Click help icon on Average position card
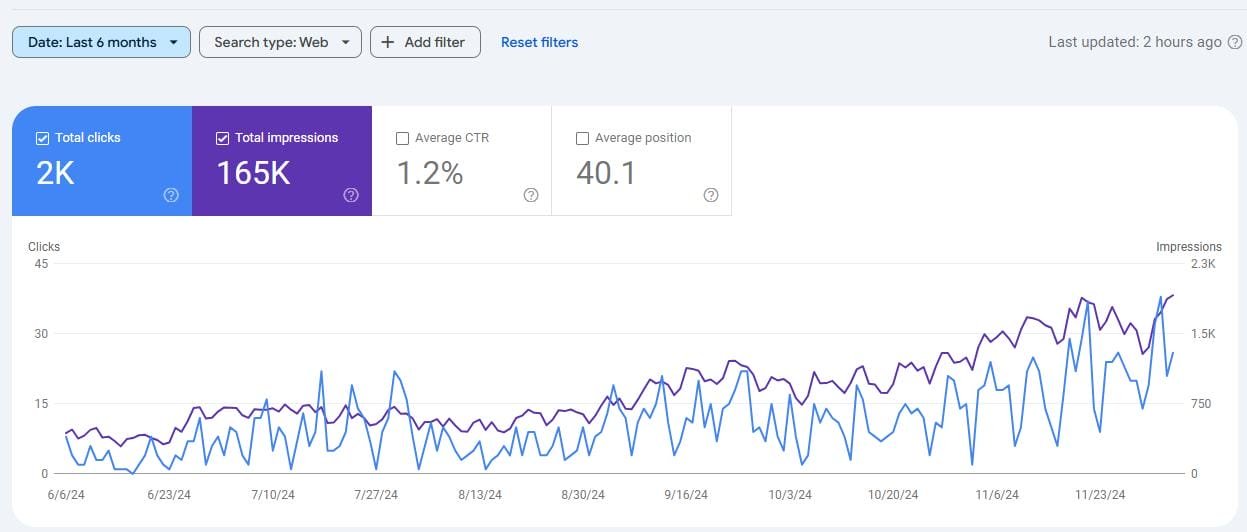The image size is (1247, 532). [711, 195]
